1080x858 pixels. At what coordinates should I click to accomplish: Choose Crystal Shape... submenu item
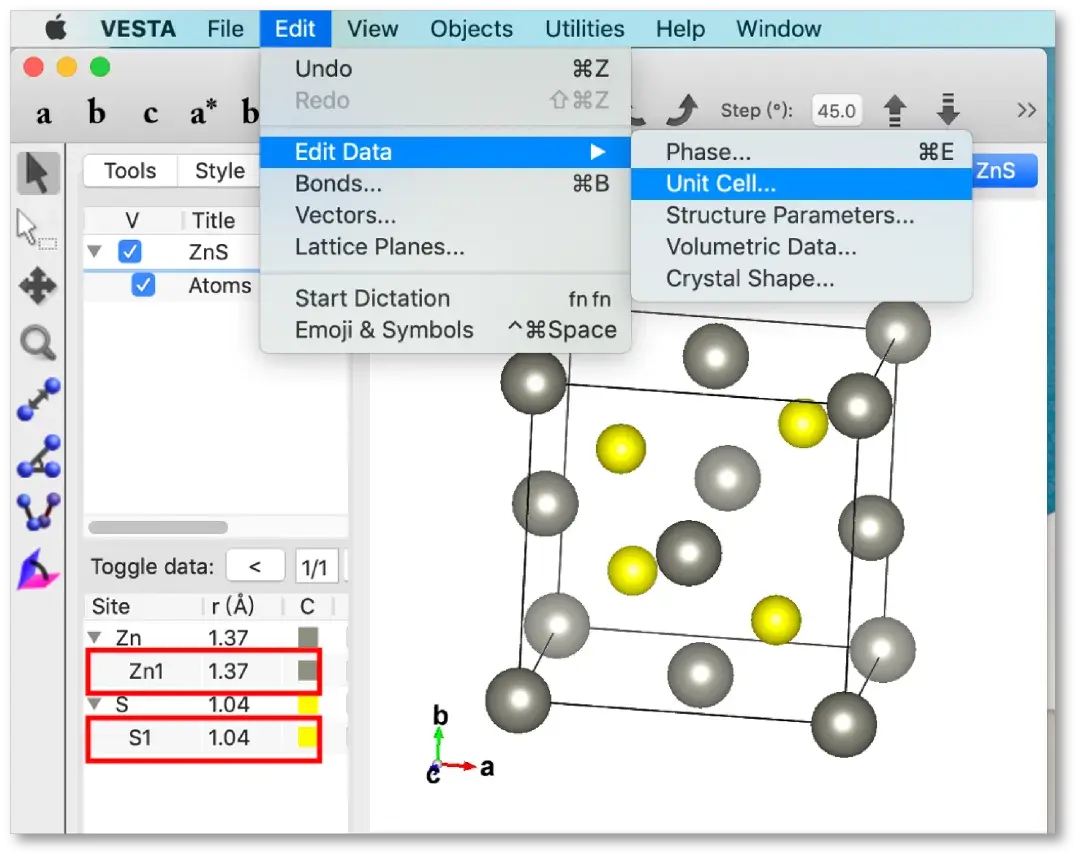point(802,279)
